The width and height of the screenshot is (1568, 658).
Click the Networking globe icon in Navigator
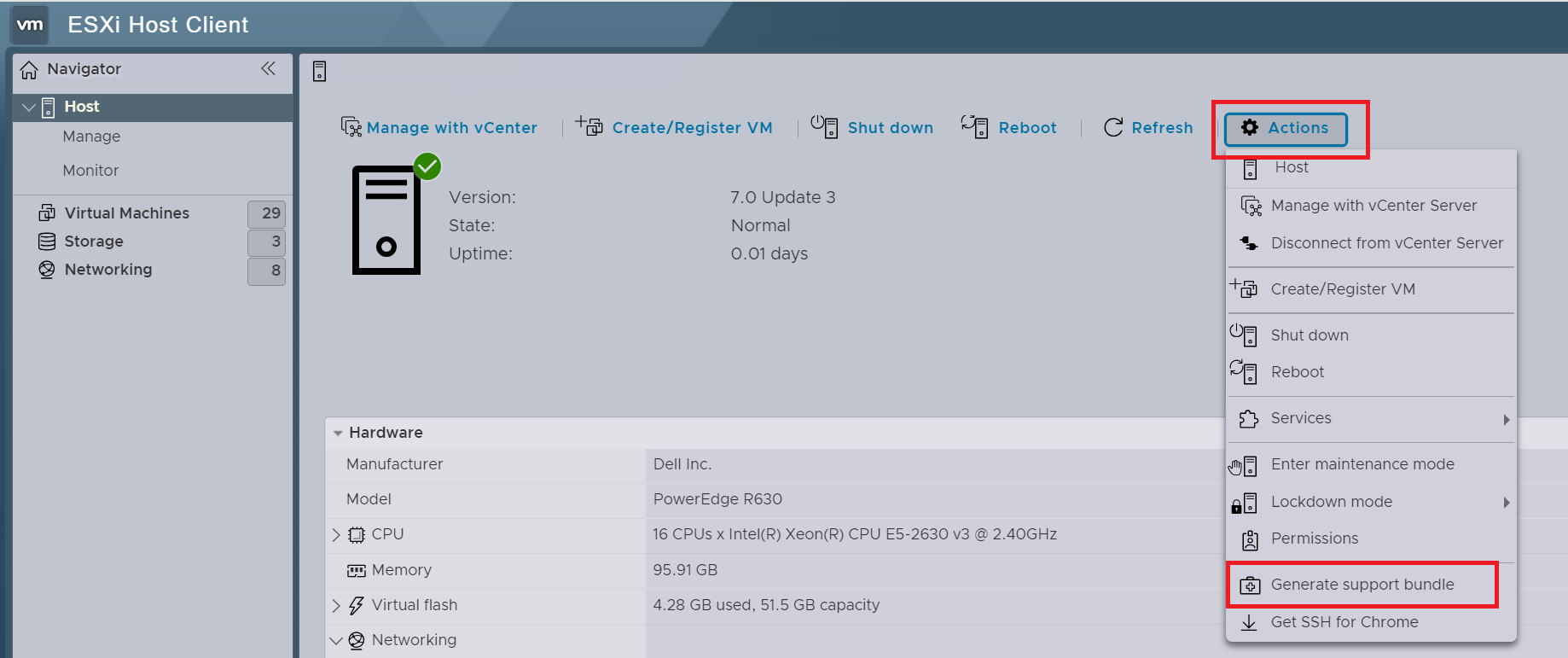click(x=47, y=270)
